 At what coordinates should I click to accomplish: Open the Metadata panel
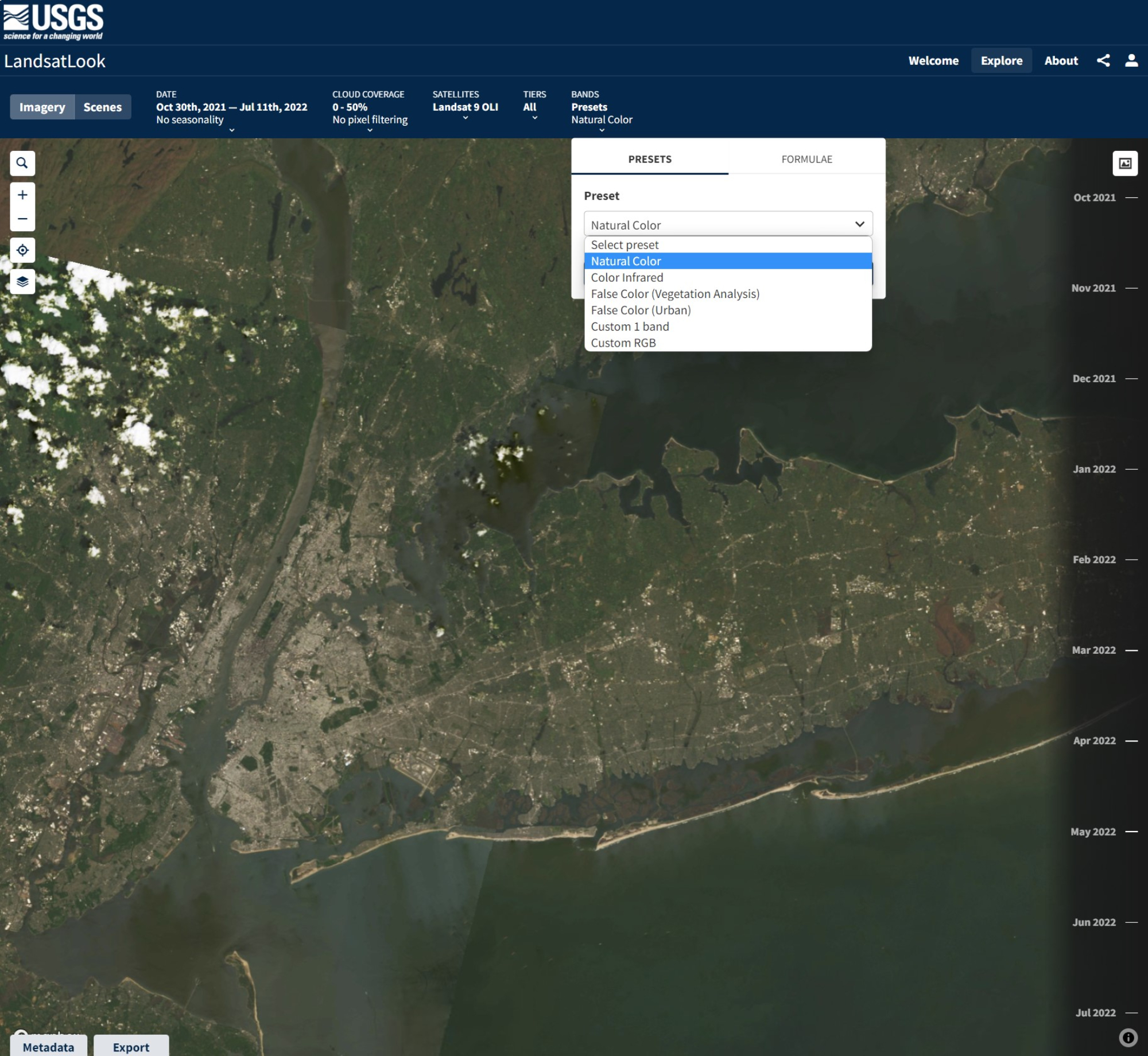(x=49, y=1047)
